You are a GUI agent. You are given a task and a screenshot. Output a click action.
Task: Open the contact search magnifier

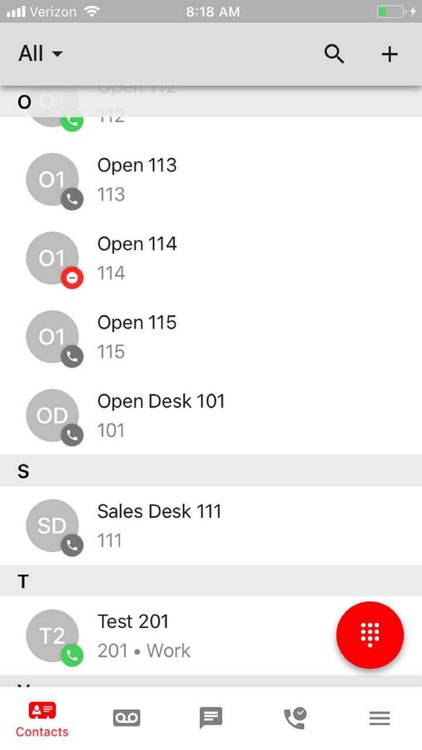pos(334,54)
